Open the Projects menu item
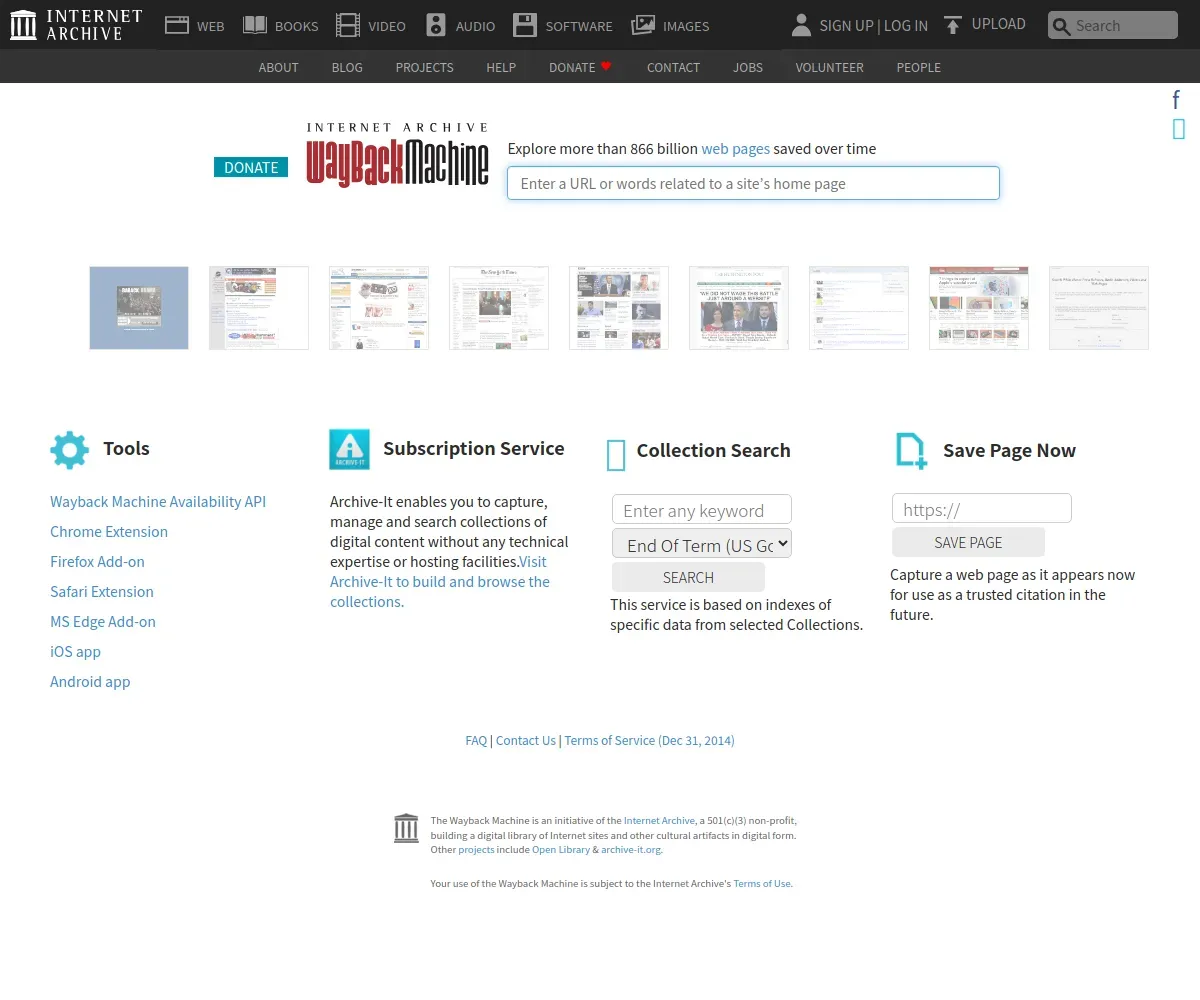Viewport: 1200px width, 1000px height. [x=424, y=67]
